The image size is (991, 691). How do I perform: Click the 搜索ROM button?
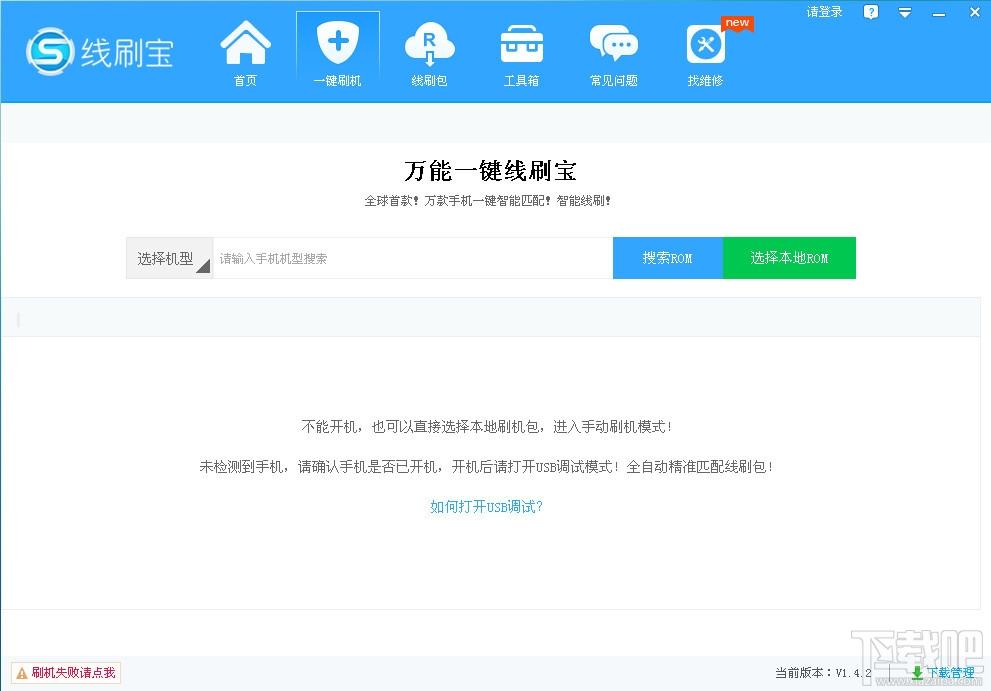pos(667,258)
